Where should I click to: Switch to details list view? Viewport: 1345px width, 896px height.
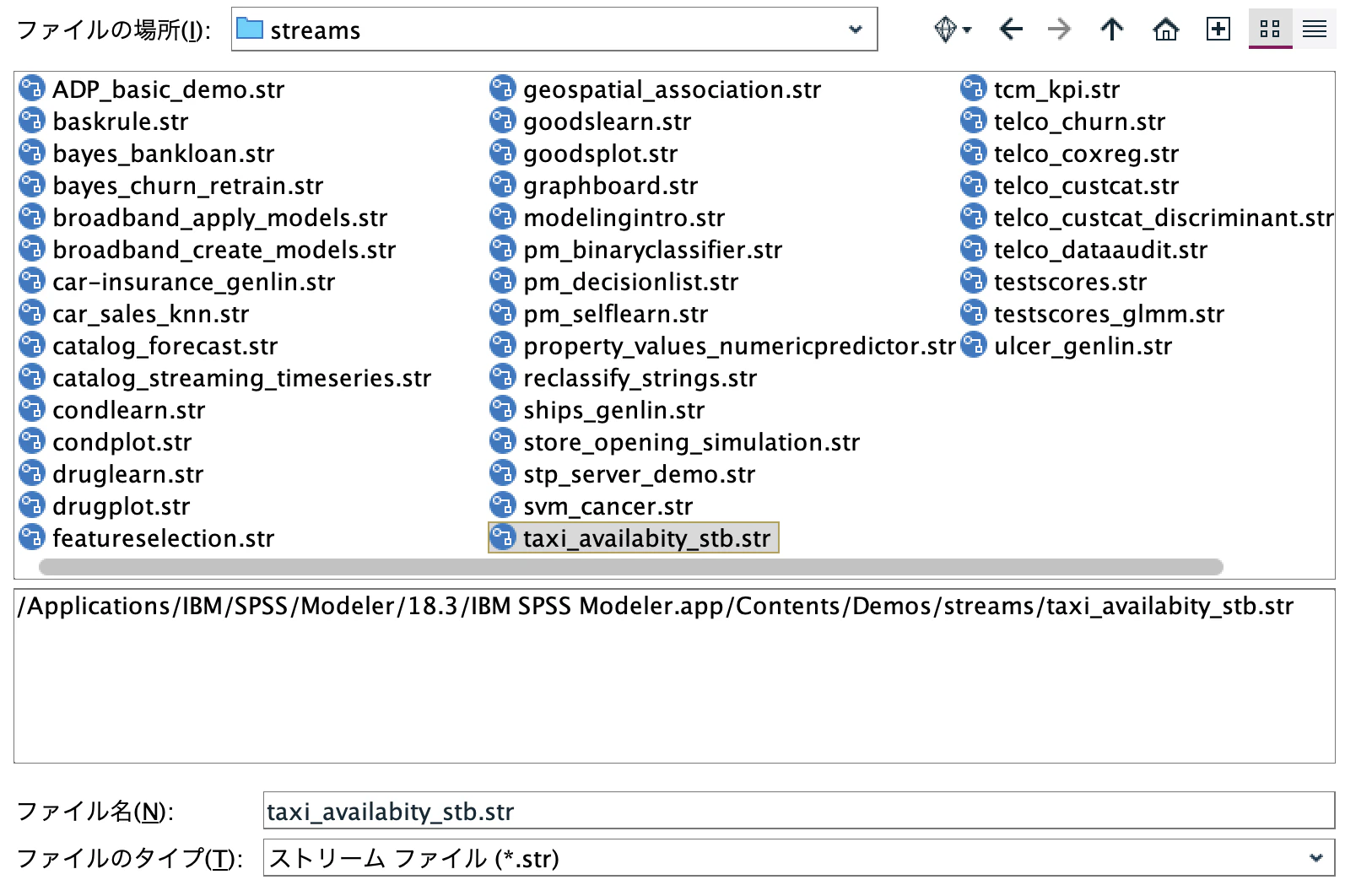click(1315, 30)
